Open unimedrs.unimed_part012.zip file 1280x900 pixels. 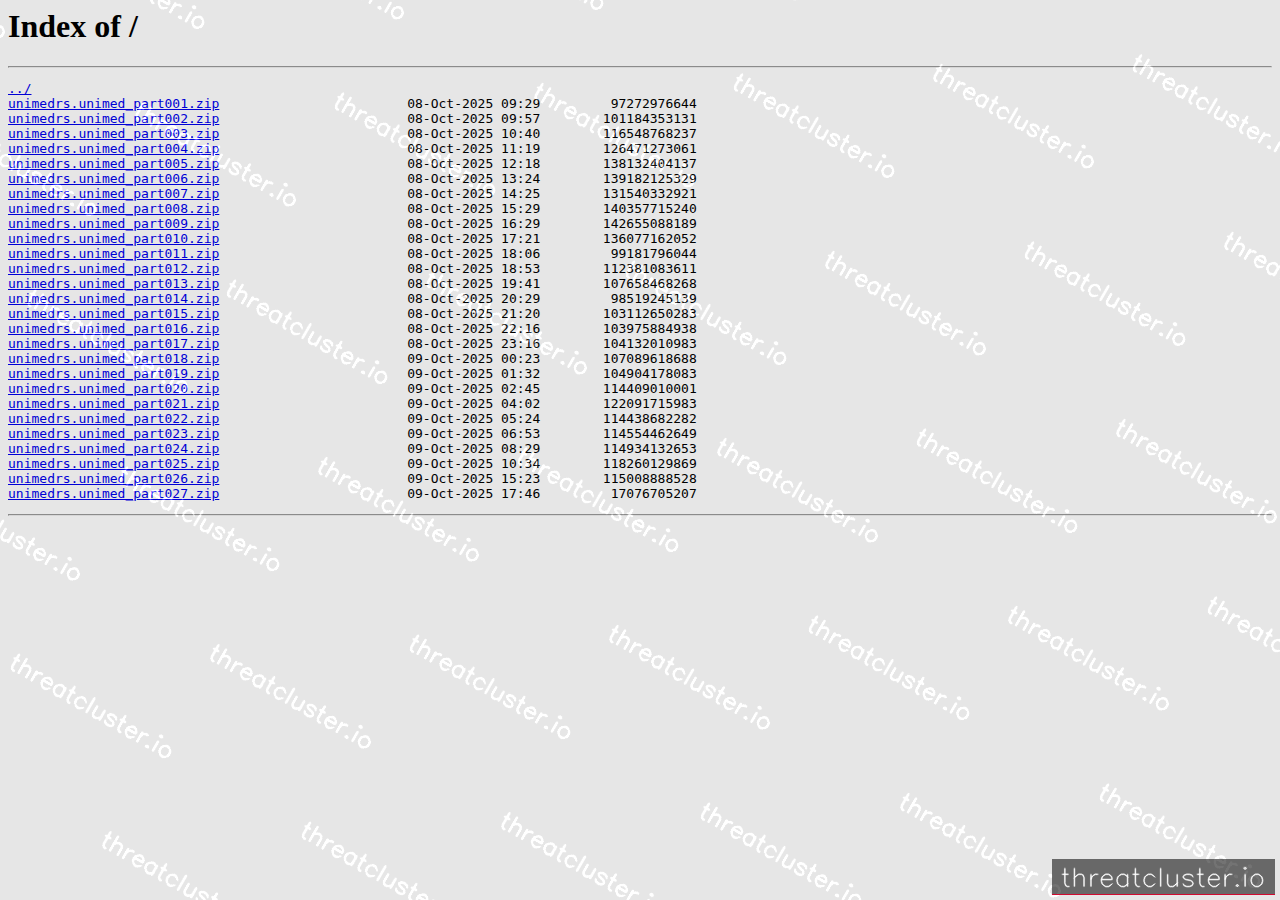coord(114,269)
